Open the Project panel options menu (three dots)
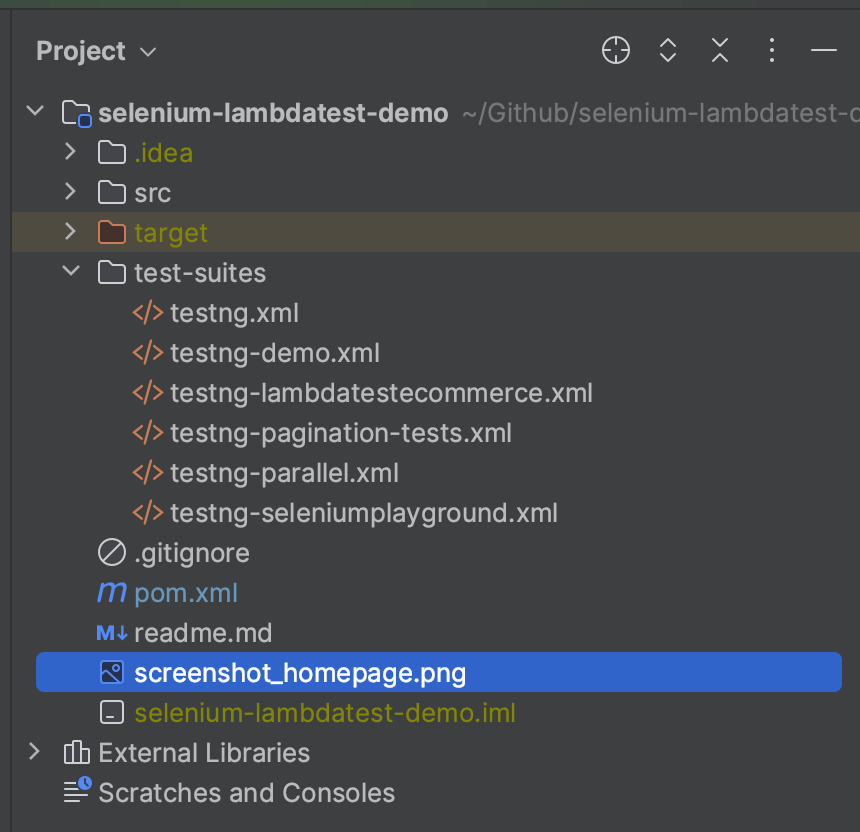This screenshot has width=860, height=832. click(771, 50)
